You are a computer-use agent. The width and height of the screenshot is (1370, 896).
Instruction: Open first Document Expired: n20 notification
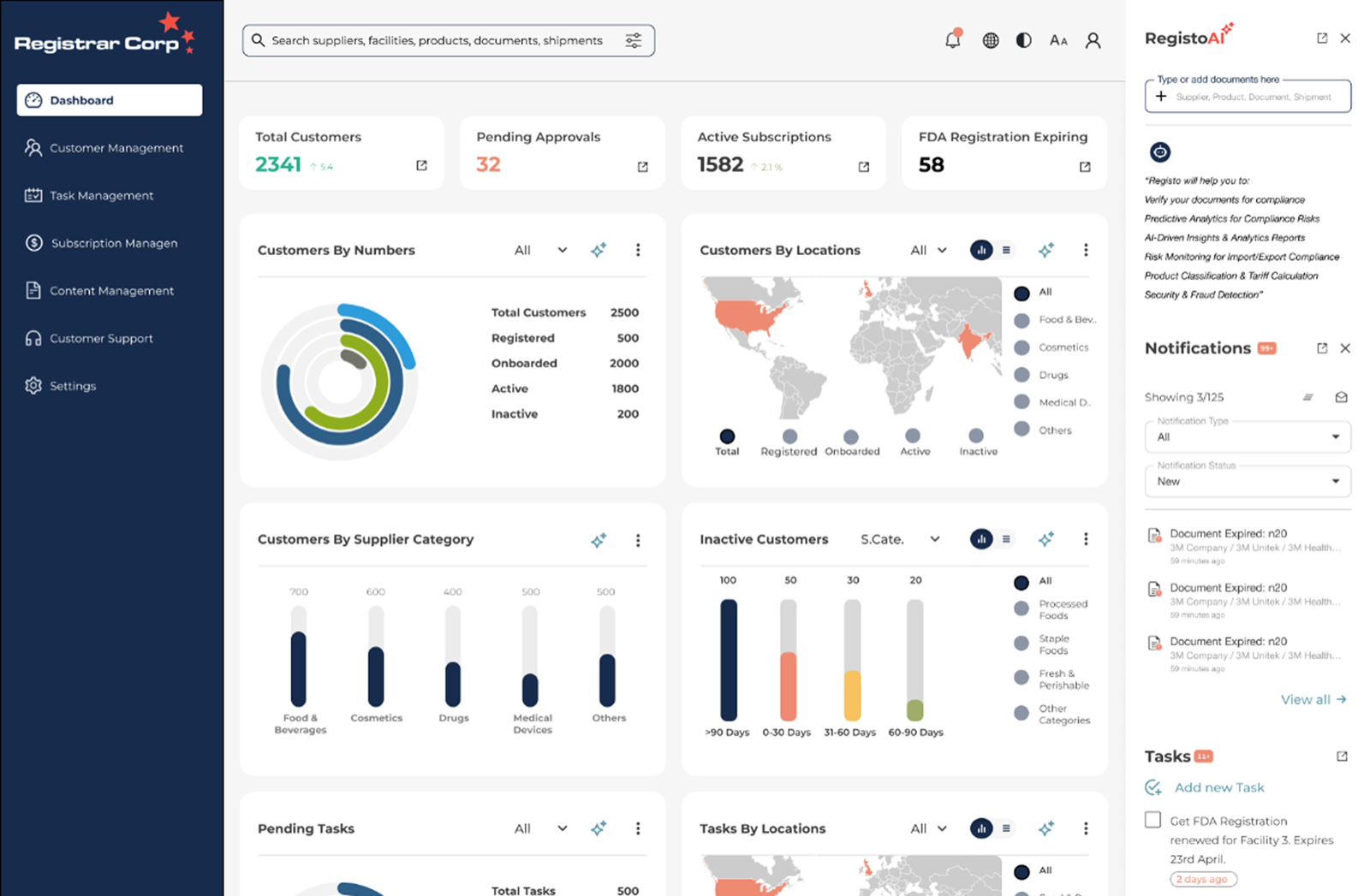(1248, 546)
